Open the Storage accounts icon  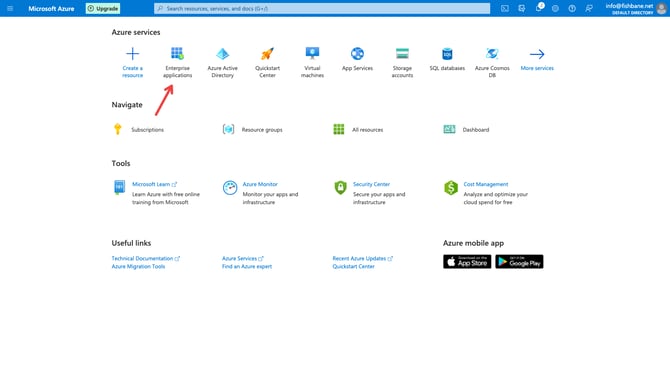(402, 54)
